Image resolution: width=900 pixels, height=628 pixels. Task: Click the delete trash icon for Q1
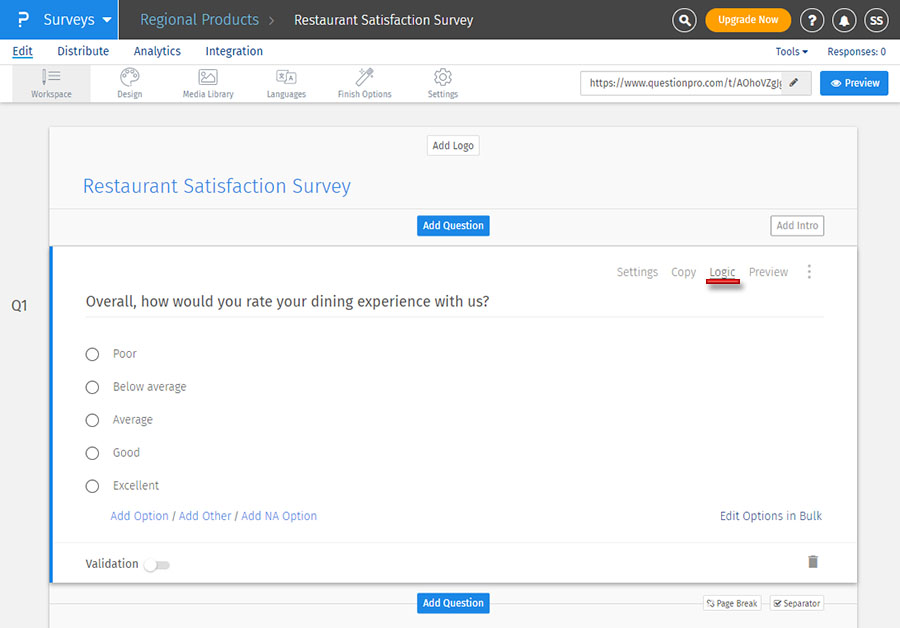pyautogui.click(x=813, y=561)
